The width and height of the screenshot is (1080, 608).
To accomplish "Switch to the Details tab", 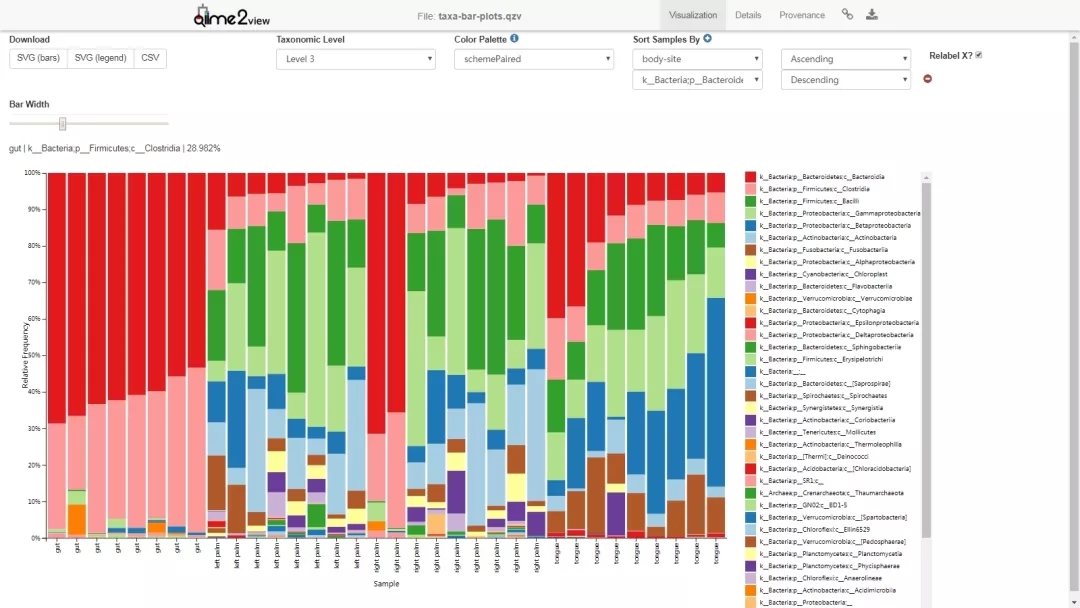I will pyautogui.click(x=748, y=15).
